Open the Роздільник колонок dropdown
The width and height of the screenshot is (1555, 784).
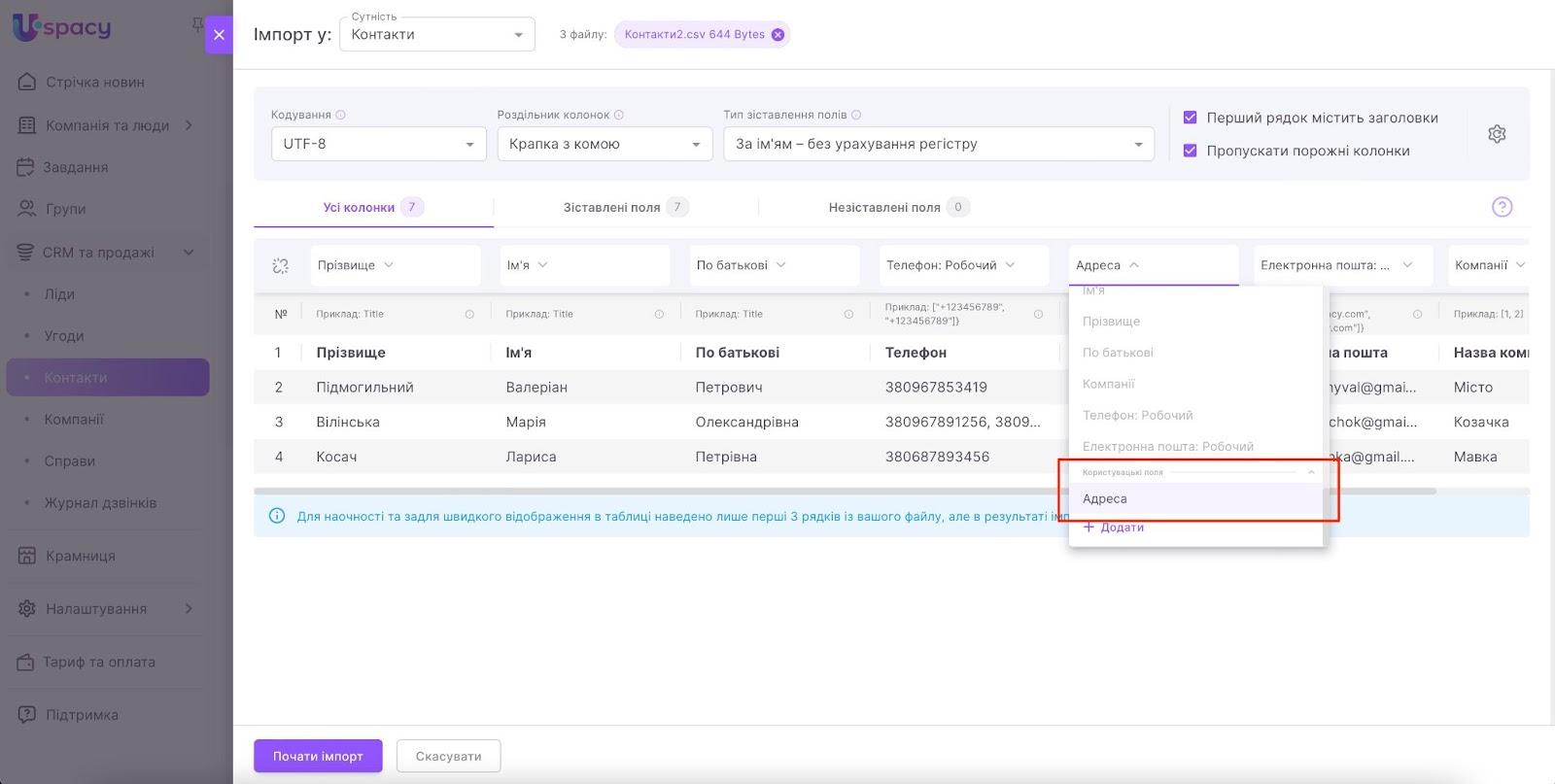(604, 144)
